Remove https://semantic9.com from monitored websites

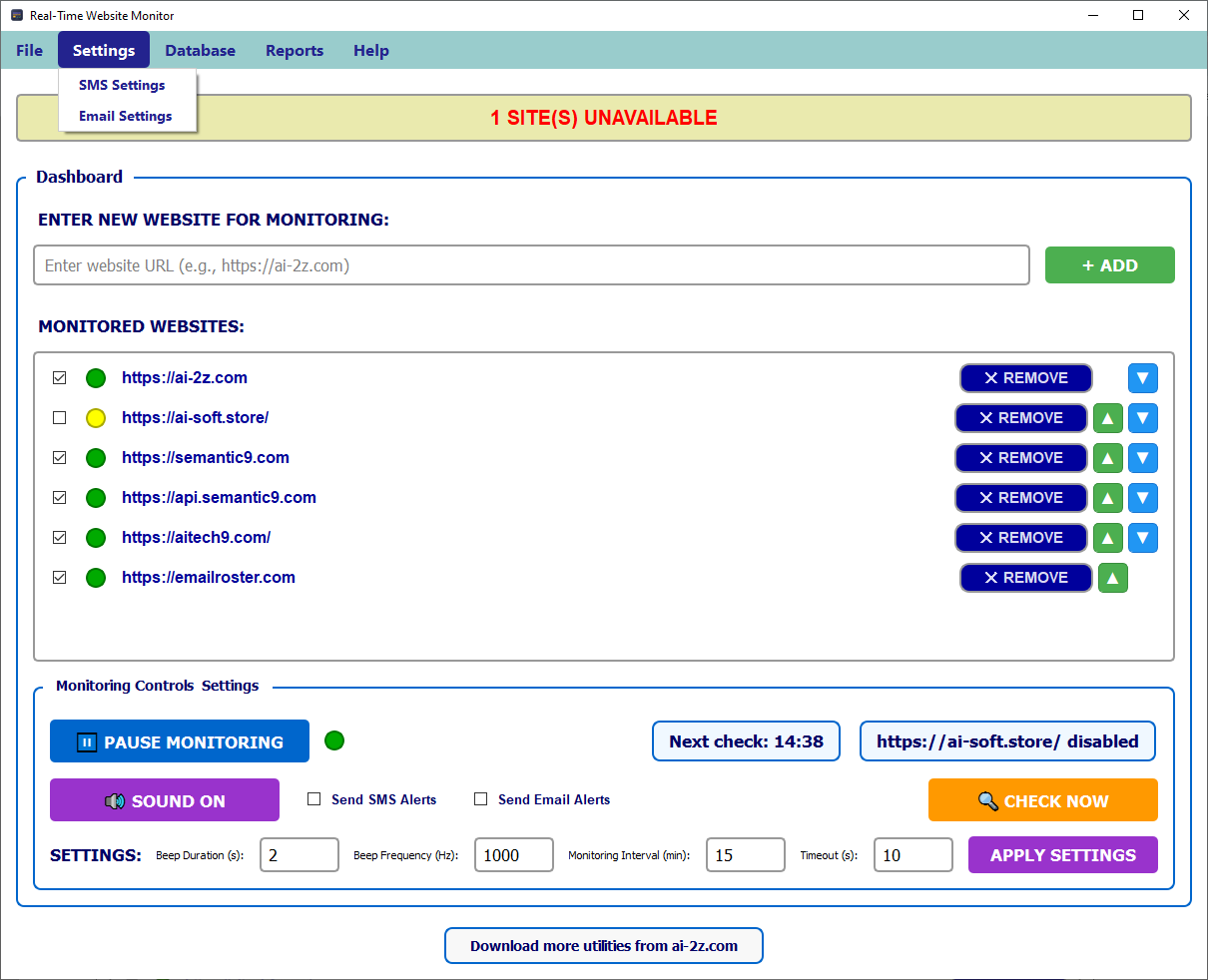1020,458
